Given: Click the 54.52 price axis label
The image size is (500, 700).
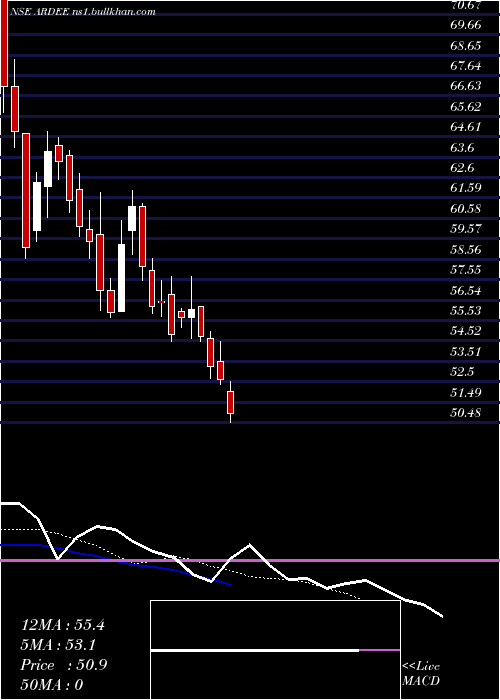Looking at the screenshot, I should (x=466, y=331).
